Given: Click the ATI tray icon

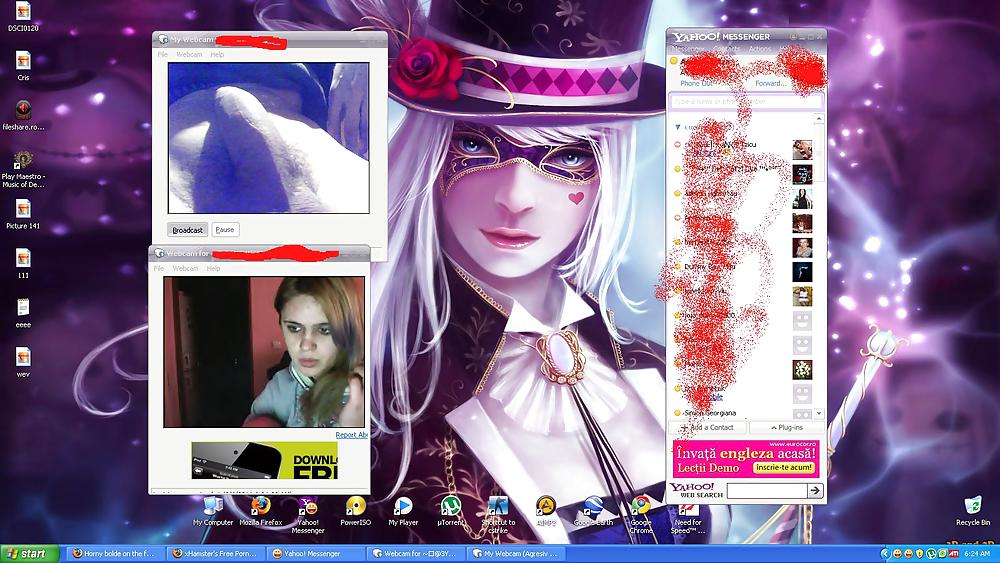Looking at the screenshot, I should pyautogui.click(x=953, y=553).
